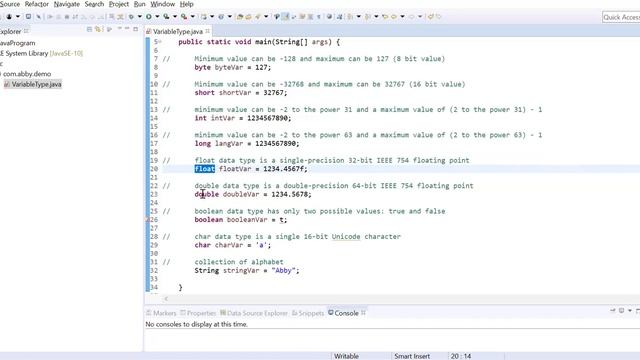Click 'booleanVar' on line 26
This screenshot has width=640, height=360.
tap(247, 220)
